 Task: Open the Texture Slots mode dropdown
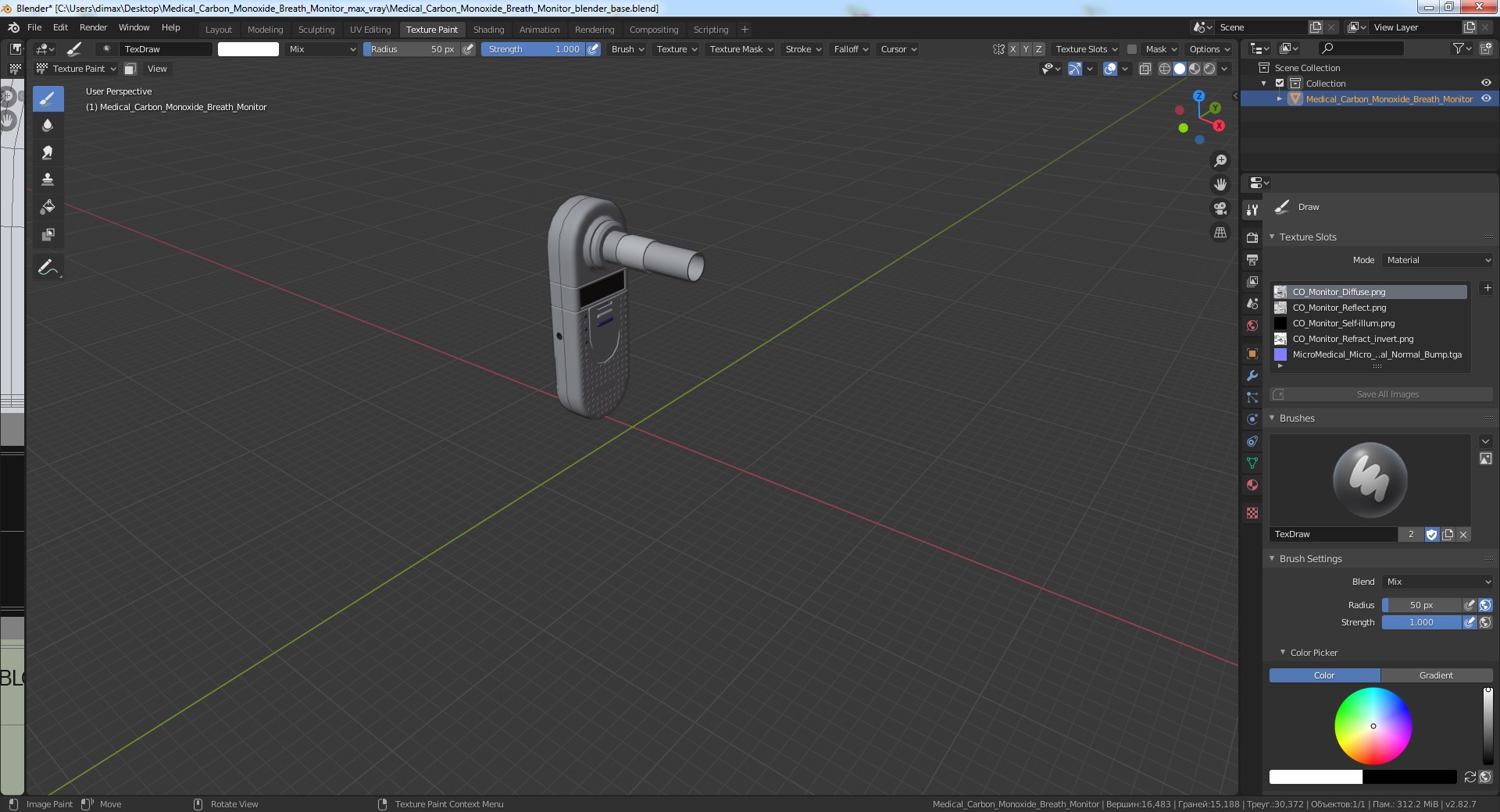coord(1437,260)
